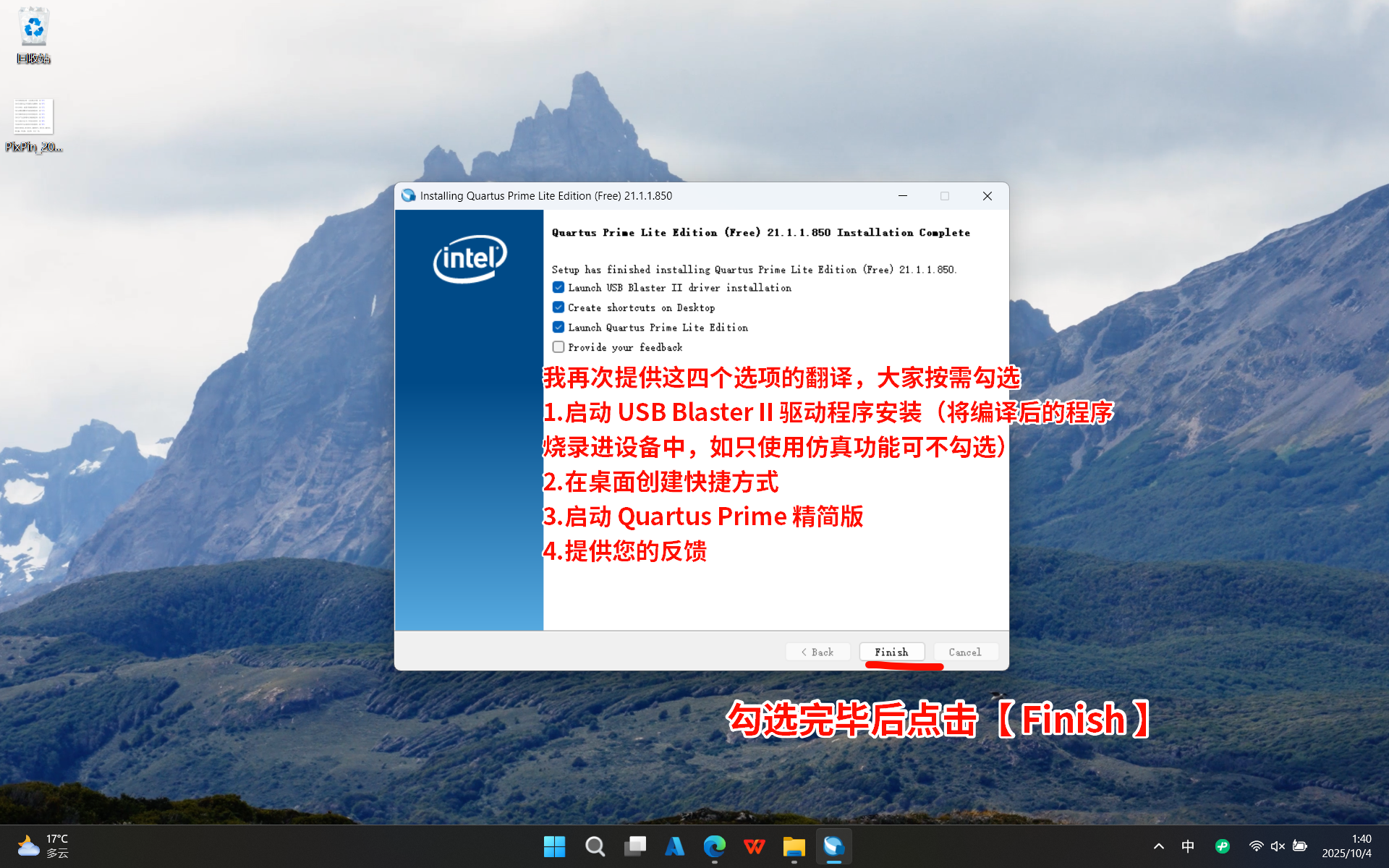Switch to Quartus installer taskbar icon
This screenshot has width=1389, height=868.
[834, 846]
